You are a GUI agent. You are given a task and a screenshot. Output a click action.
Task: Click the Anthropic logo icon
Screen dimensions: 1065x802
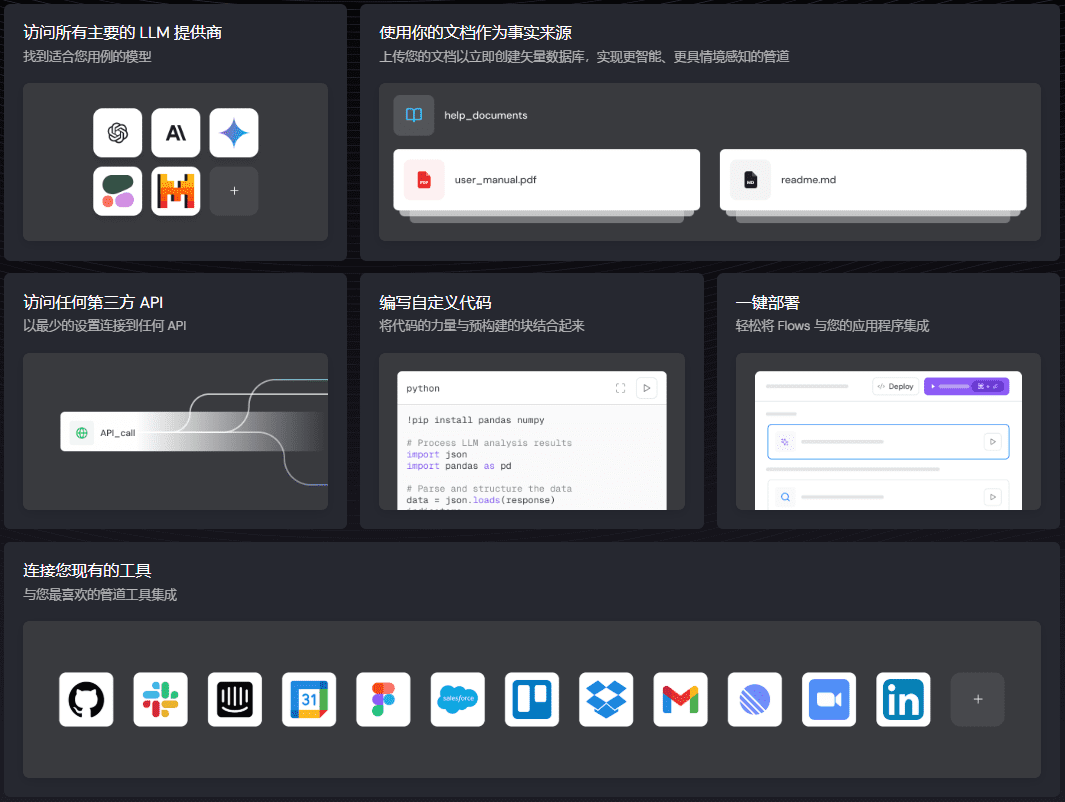coord(176,132)
